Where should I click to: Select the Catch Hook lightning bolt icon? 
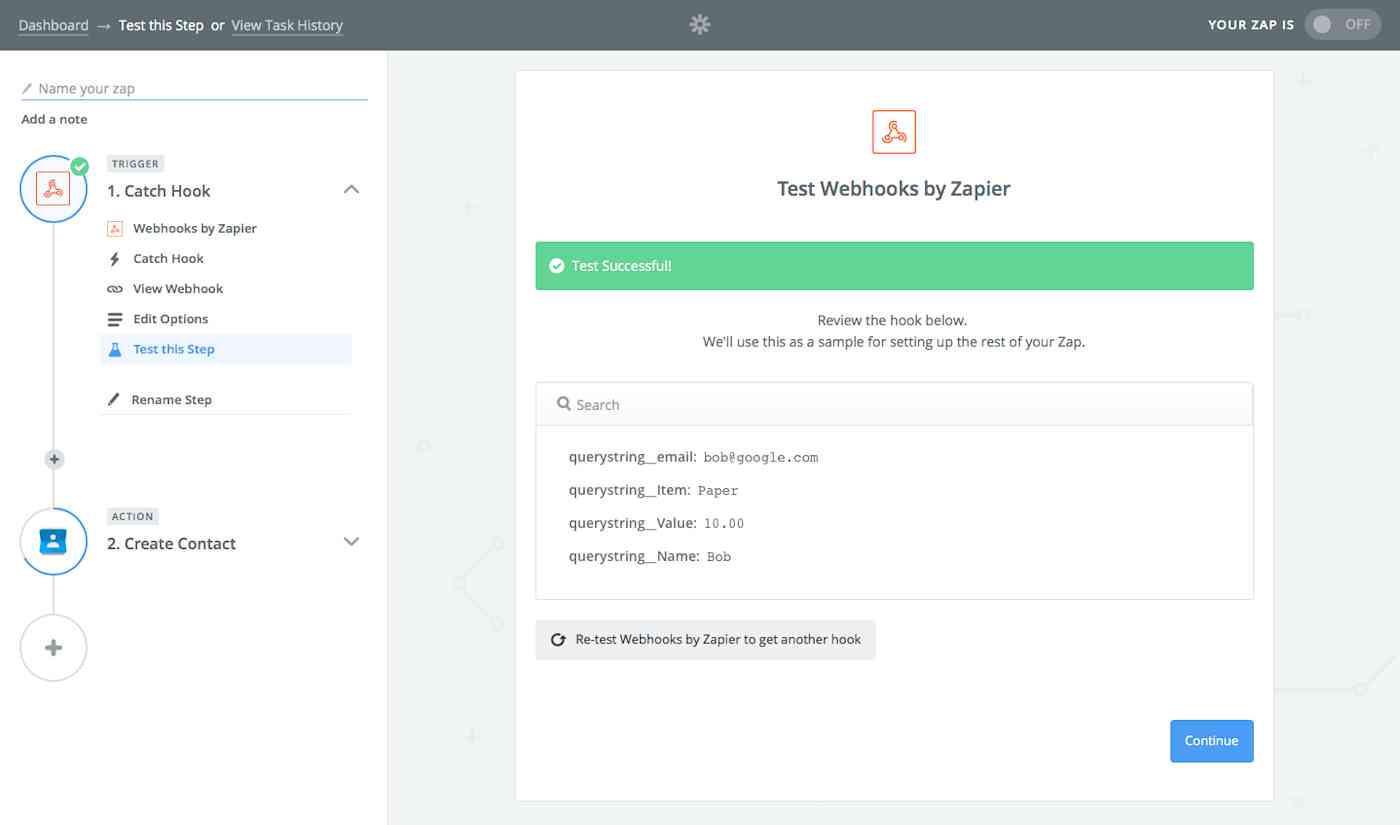click(x=117, y=258)
